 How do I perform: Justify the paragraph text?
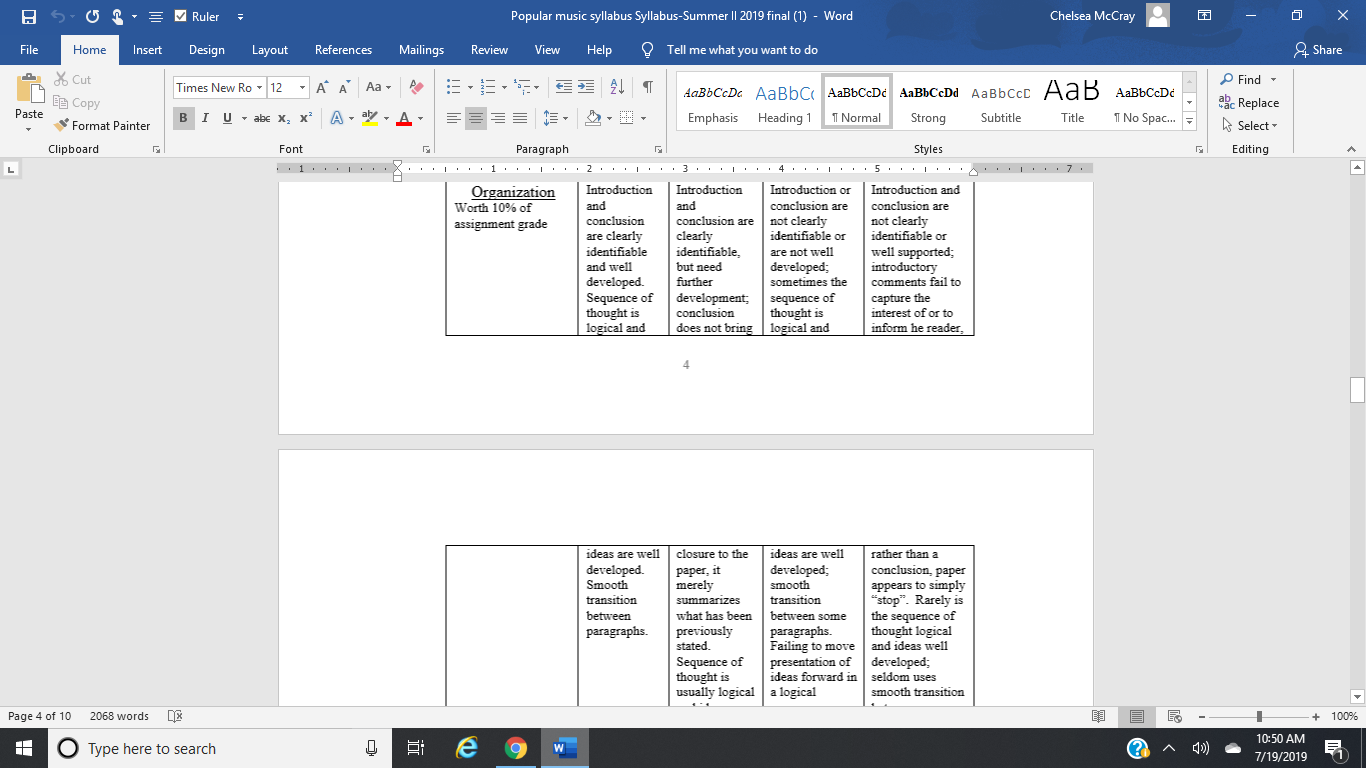coord(520,118)
